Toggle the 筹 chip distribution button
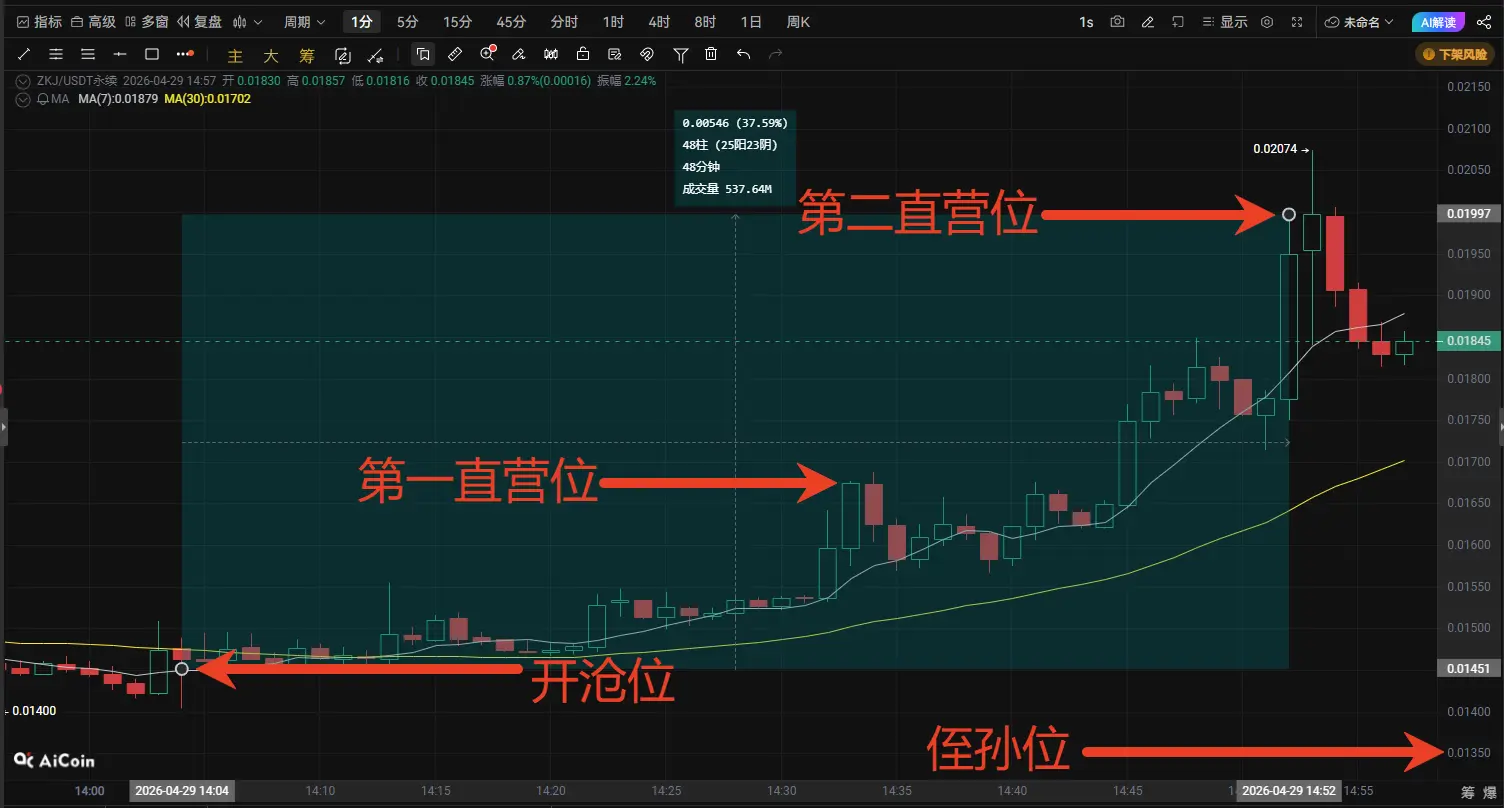Screen dimensions: 1504x808 (305, 55)
